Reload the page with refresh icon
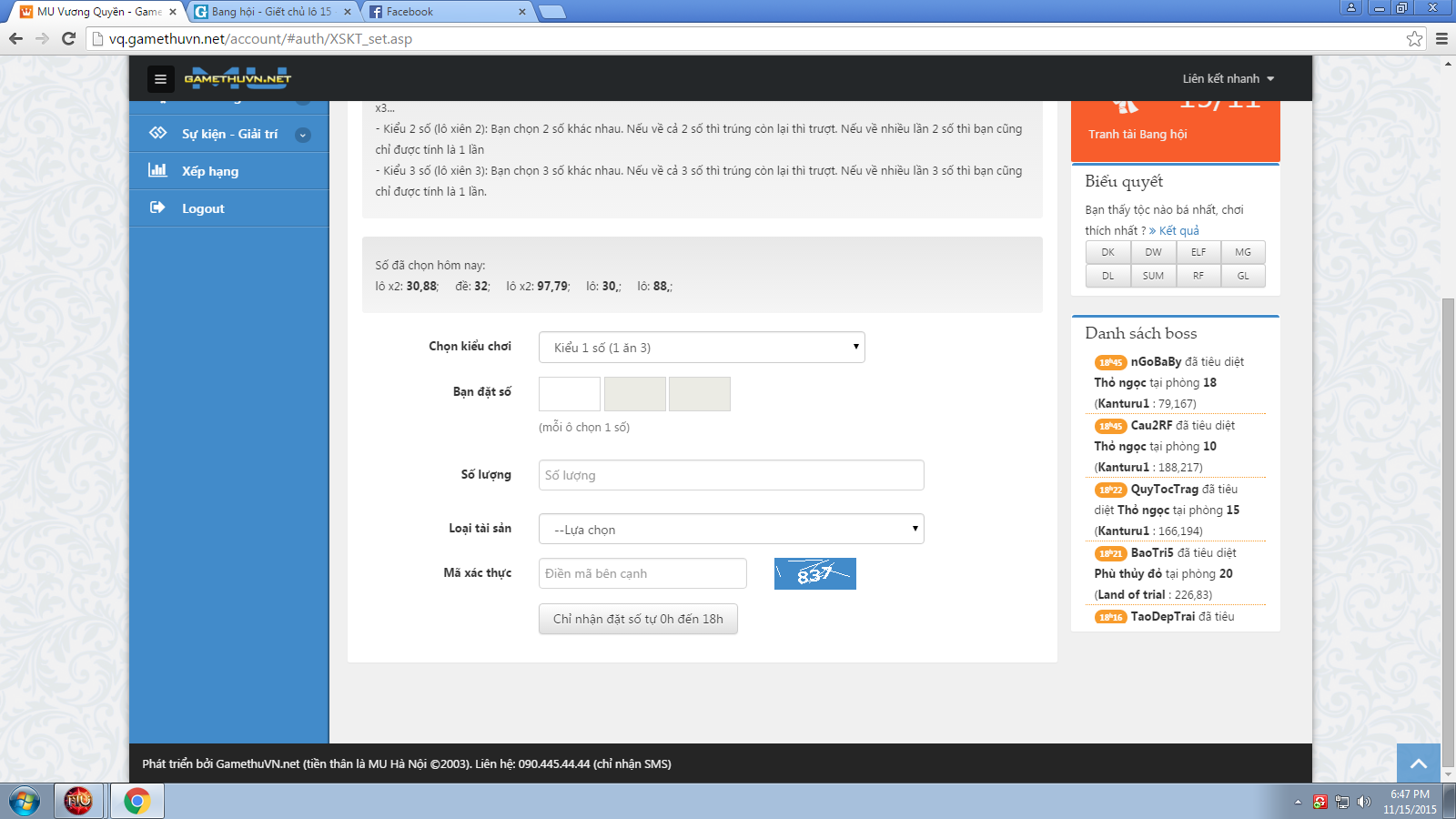Viewport: 1456px width, 819px height. coord(68,38)
